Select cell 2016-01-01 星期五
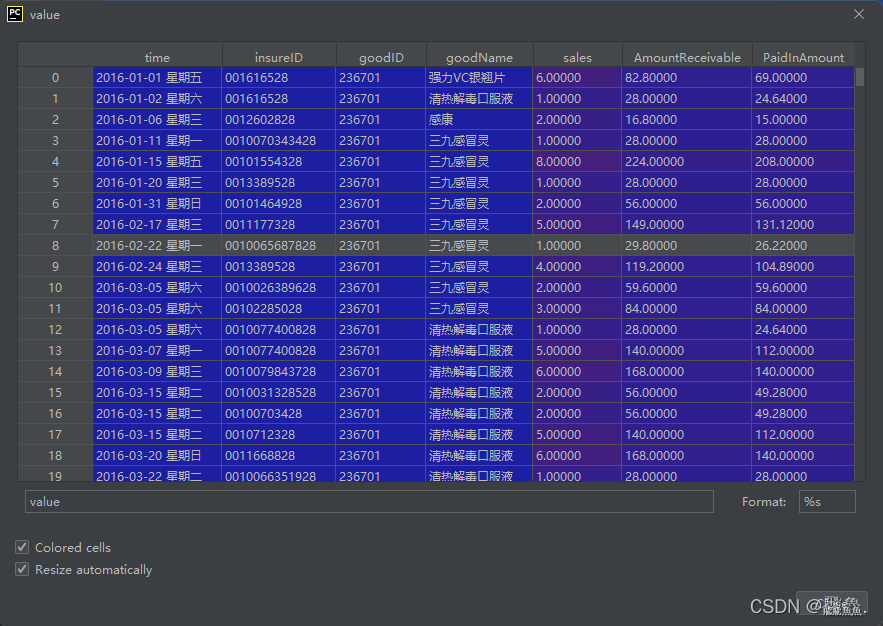The width and height of the screenshot is (883, 626). [157, 78]
